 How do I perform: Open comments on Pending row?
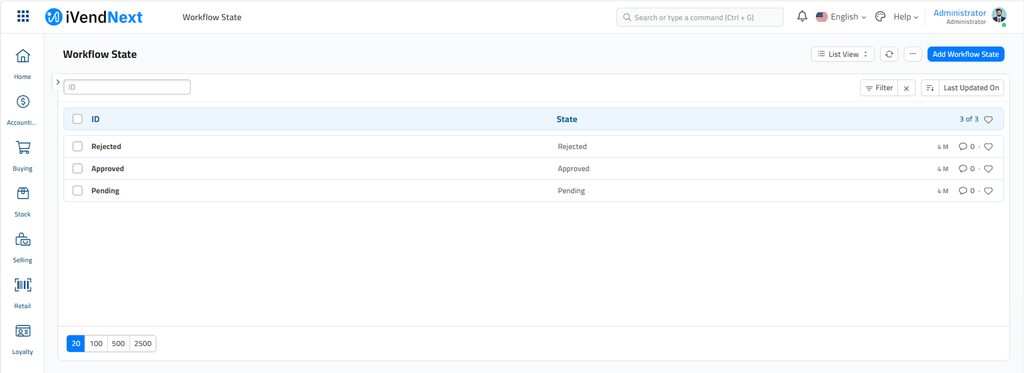tap(967, 191)
